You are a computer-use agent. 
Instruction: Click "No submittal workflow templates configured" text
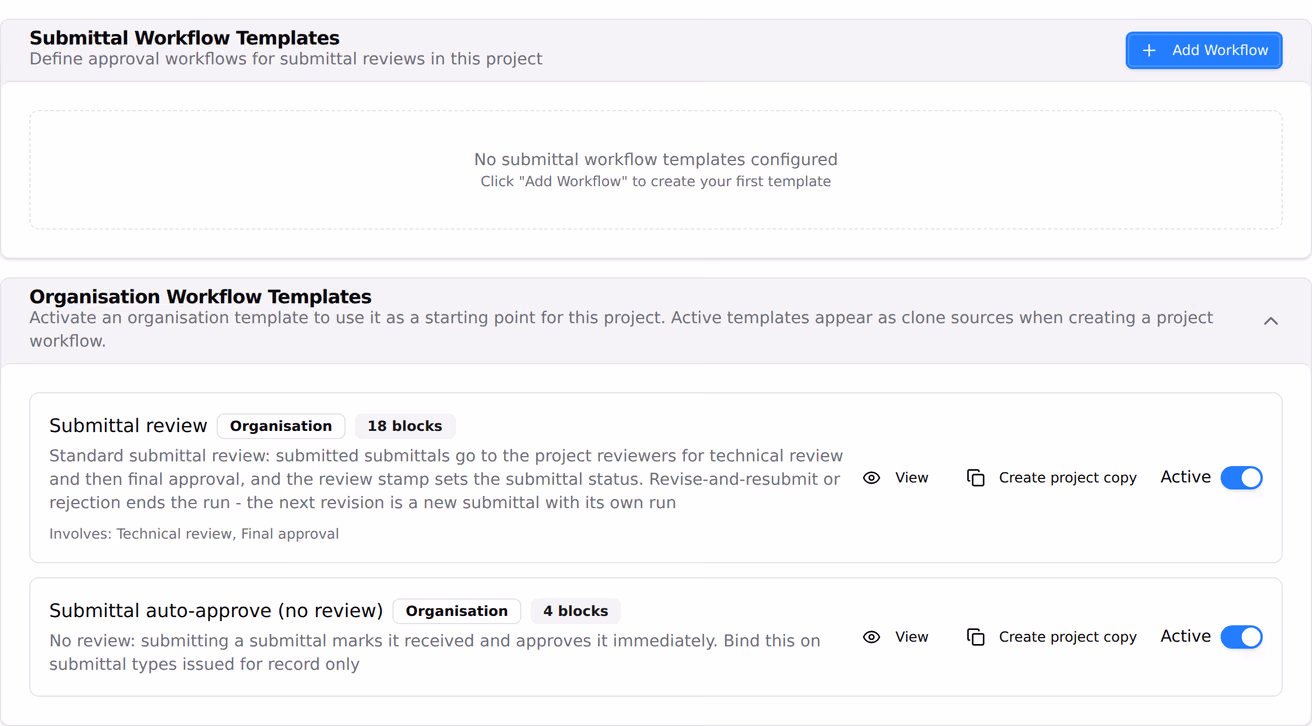[x=656, y=159]
